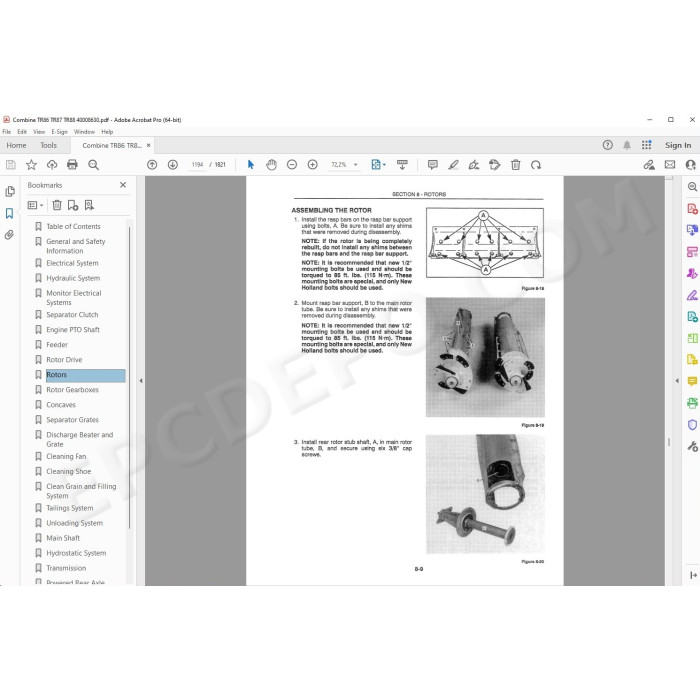The image size is (700, 700).
Task: Select the Highlight text pen tool
Action: click(454, 165)
